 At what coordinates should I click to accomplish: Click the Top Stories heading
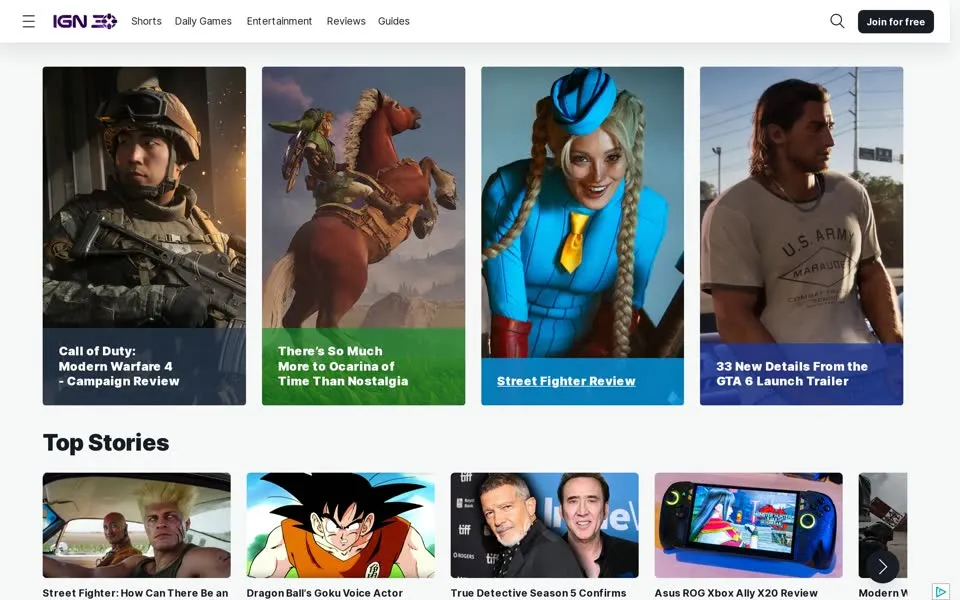coord(106,443)
